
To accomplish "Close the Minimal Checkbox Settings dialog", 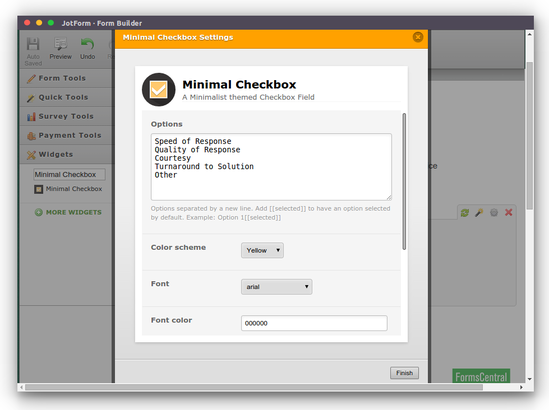I will pyautogui.click(x=418, y=37).
